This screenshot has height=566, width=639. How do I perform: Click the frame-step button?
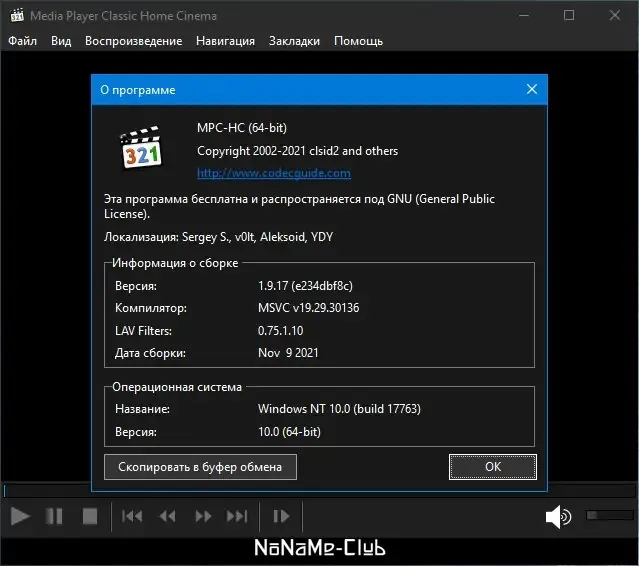281,516
